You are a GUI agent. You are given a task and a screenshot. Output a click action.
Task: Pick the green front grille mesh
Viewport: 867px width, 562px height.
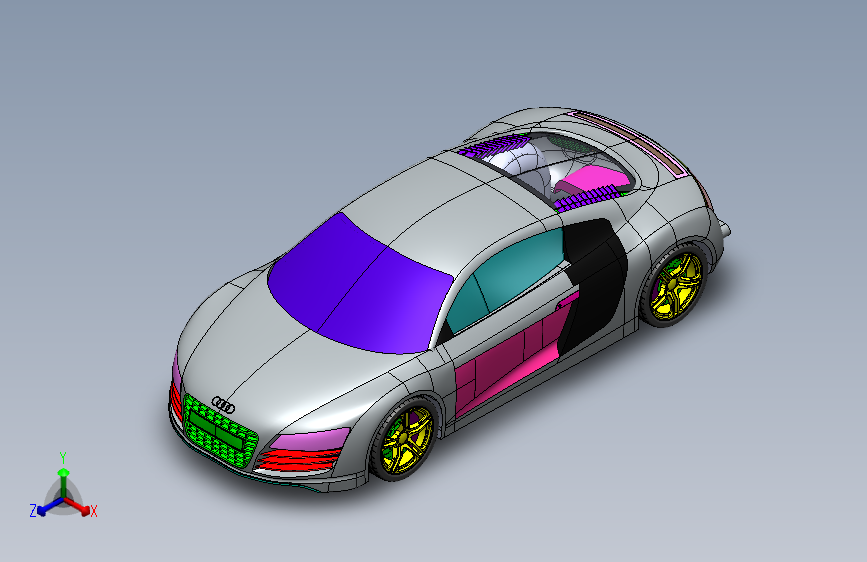tap(221, 430)
